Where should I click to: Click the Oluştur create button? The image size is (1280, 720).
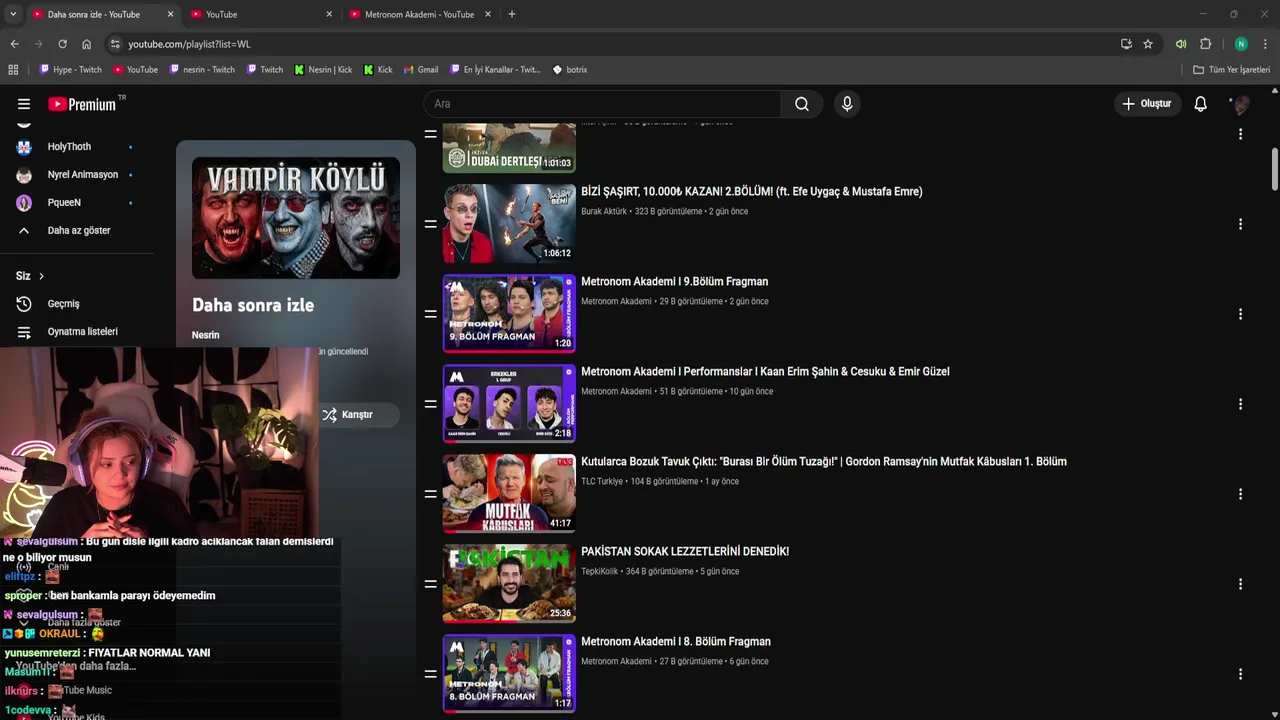click(1147, 104)
